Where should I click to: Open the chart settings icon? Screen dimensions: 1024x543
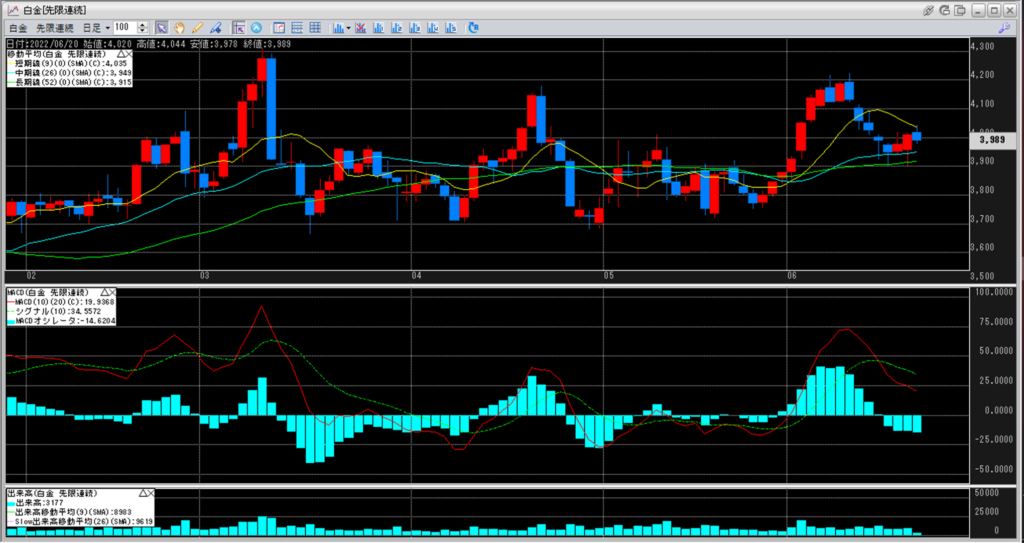coord(279,28)
